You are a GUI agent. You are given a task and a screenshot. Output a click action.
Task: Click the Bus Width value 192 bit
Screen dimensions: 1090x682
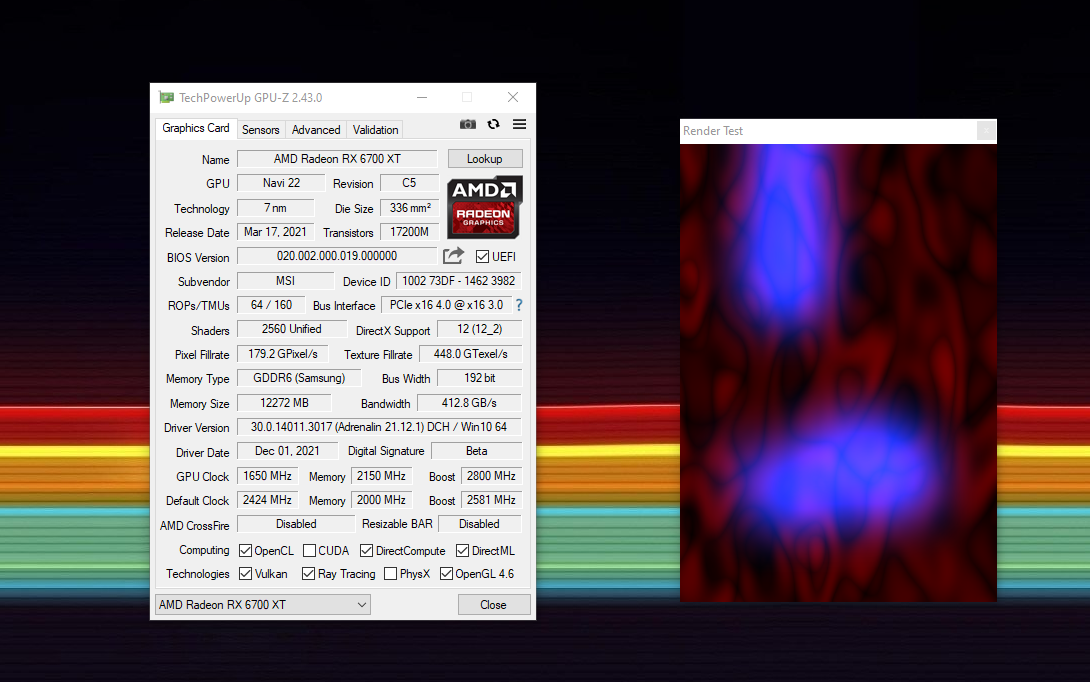480,378
